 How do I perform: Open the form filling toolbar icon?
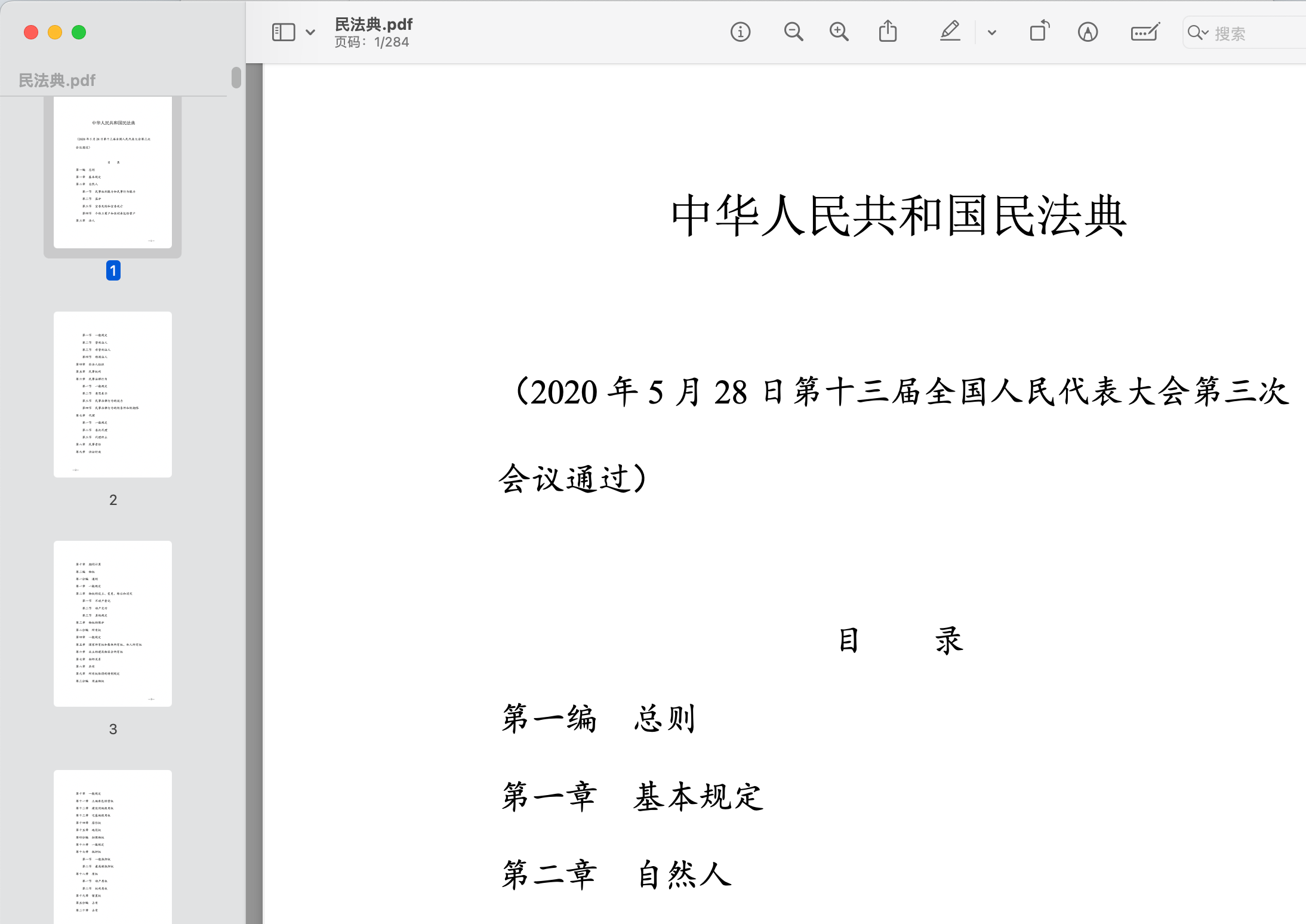(1144, 32)
